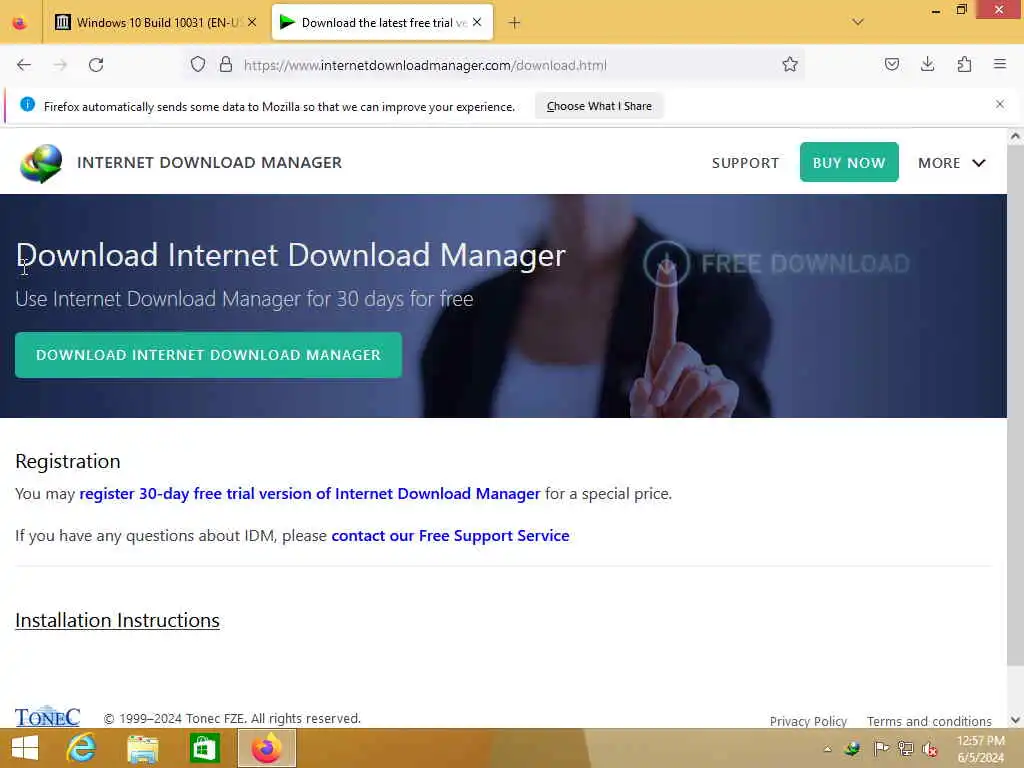View site security via the padlock icon
Image resolution: width=1024 pixels, height=768 pixels.
click(x=226, y=65)
